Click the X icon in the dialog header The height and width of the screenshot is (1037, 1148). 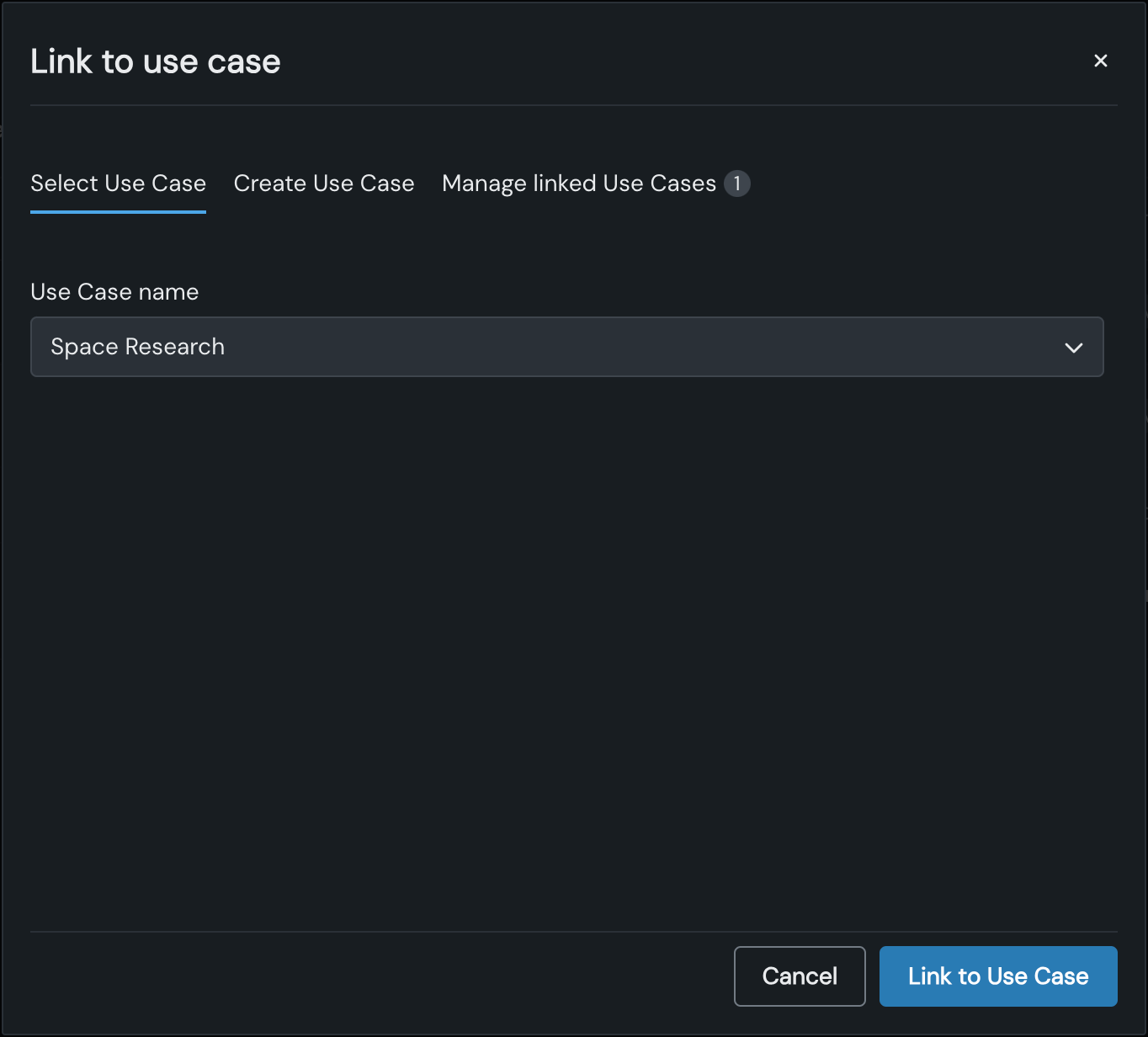click(x=1100, y=61)
